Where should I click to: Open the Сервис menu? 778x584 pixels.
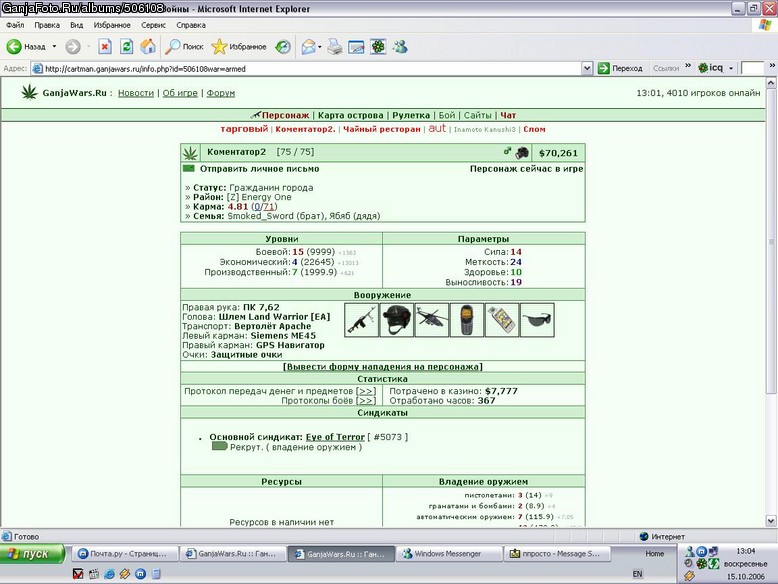coord(153,25)
